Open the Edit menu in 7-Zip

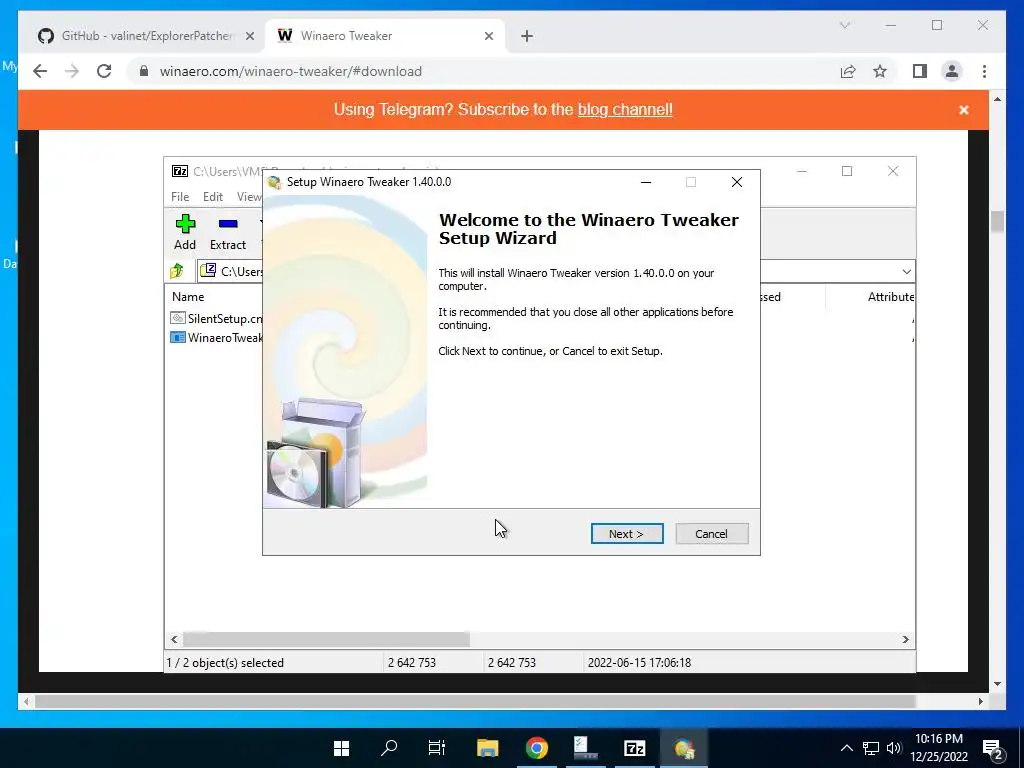[213, 197]
